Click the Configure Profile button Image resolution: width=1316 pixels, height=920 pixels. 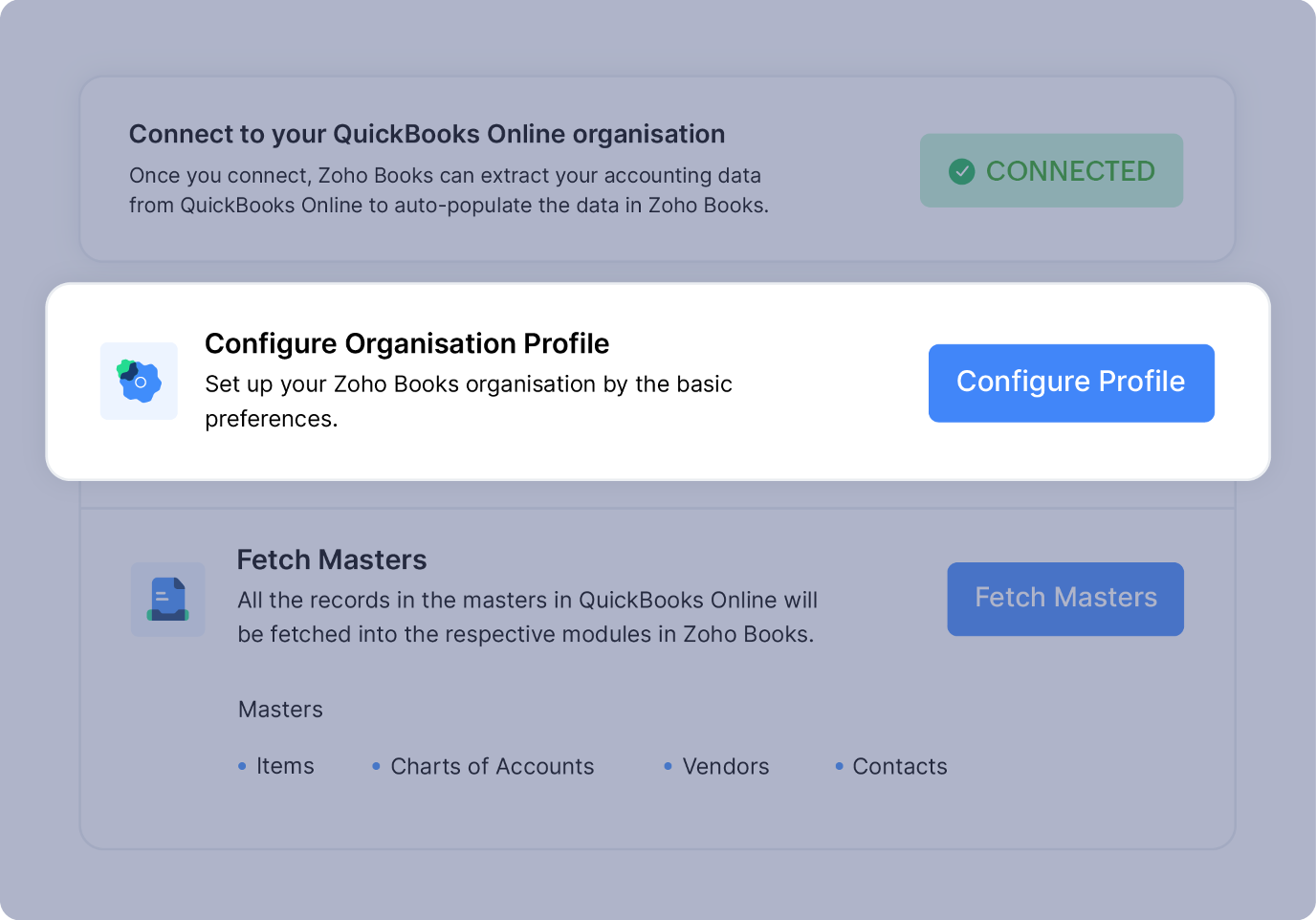[1070, 383]
